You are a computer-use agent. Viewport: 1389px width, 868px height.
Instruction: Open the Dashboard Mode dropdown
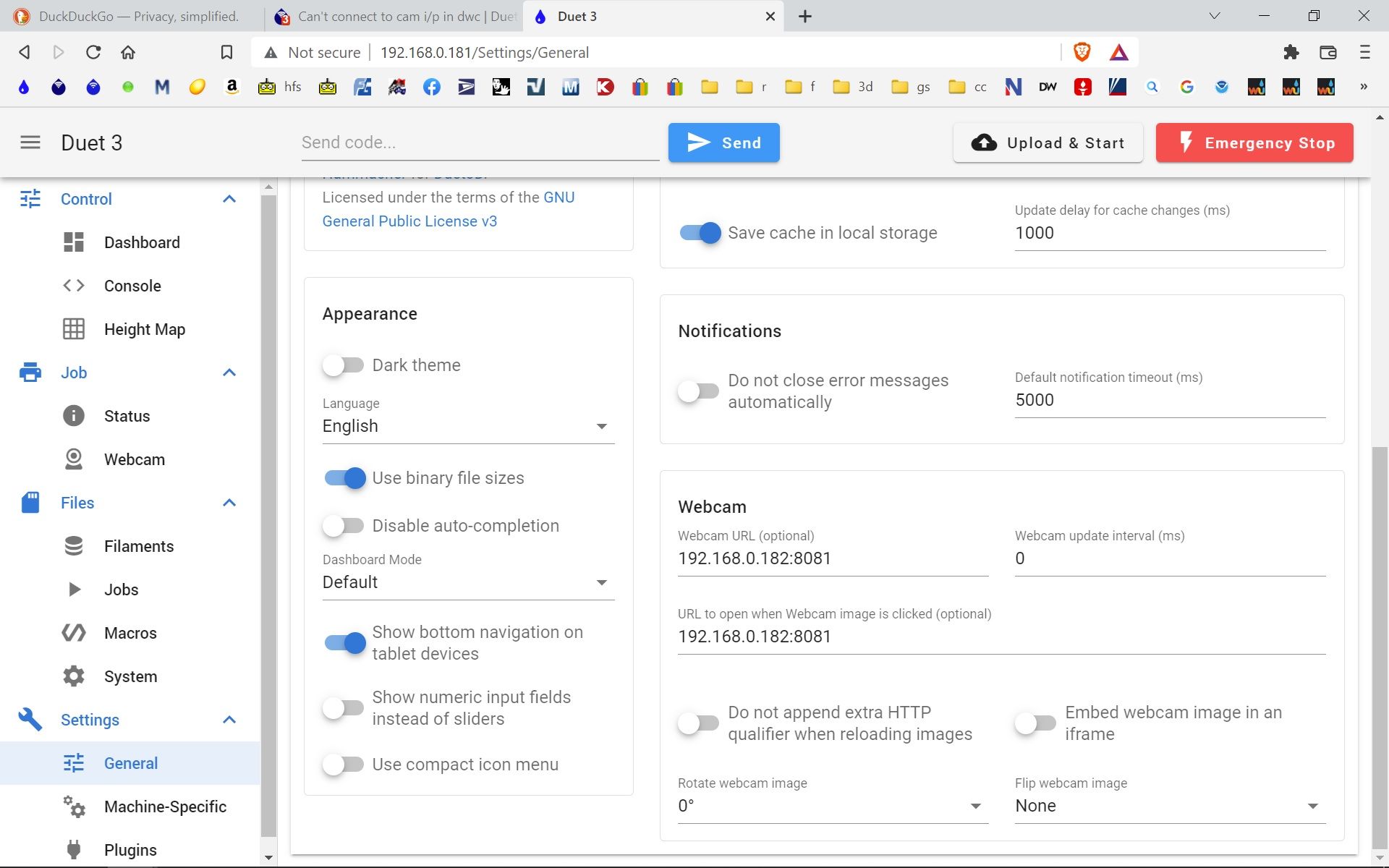pos(468,582)
